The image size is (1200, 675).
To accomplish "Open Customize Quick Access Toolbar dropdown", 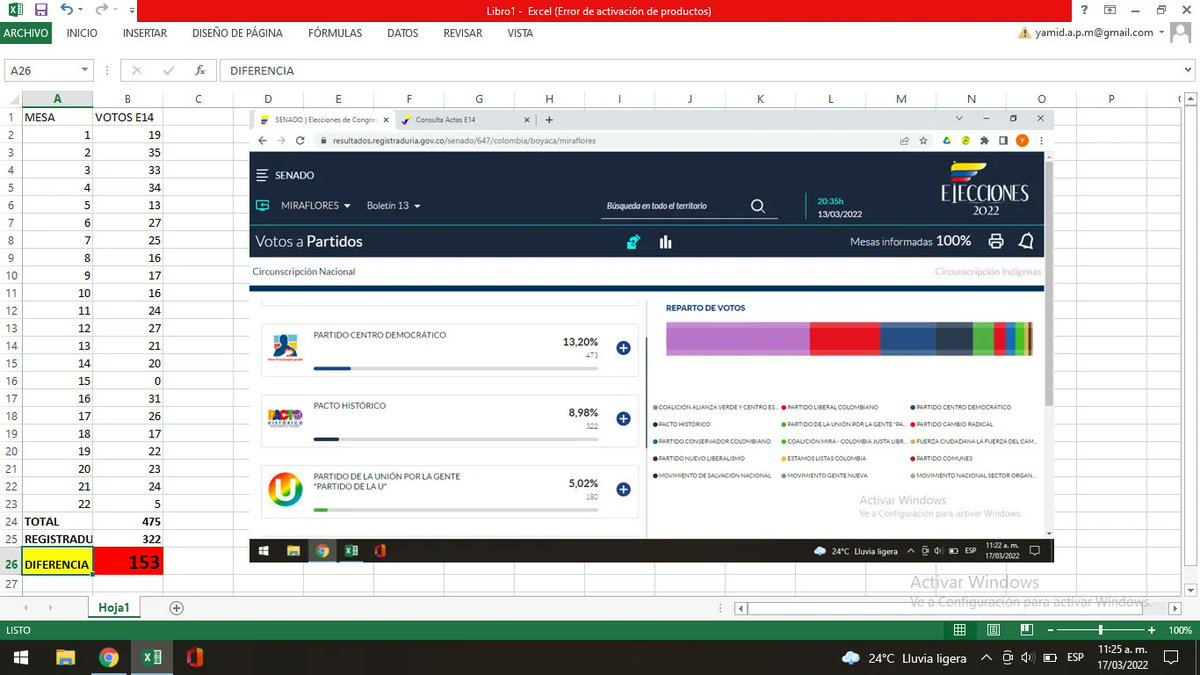I will click(x=132, y=10).
